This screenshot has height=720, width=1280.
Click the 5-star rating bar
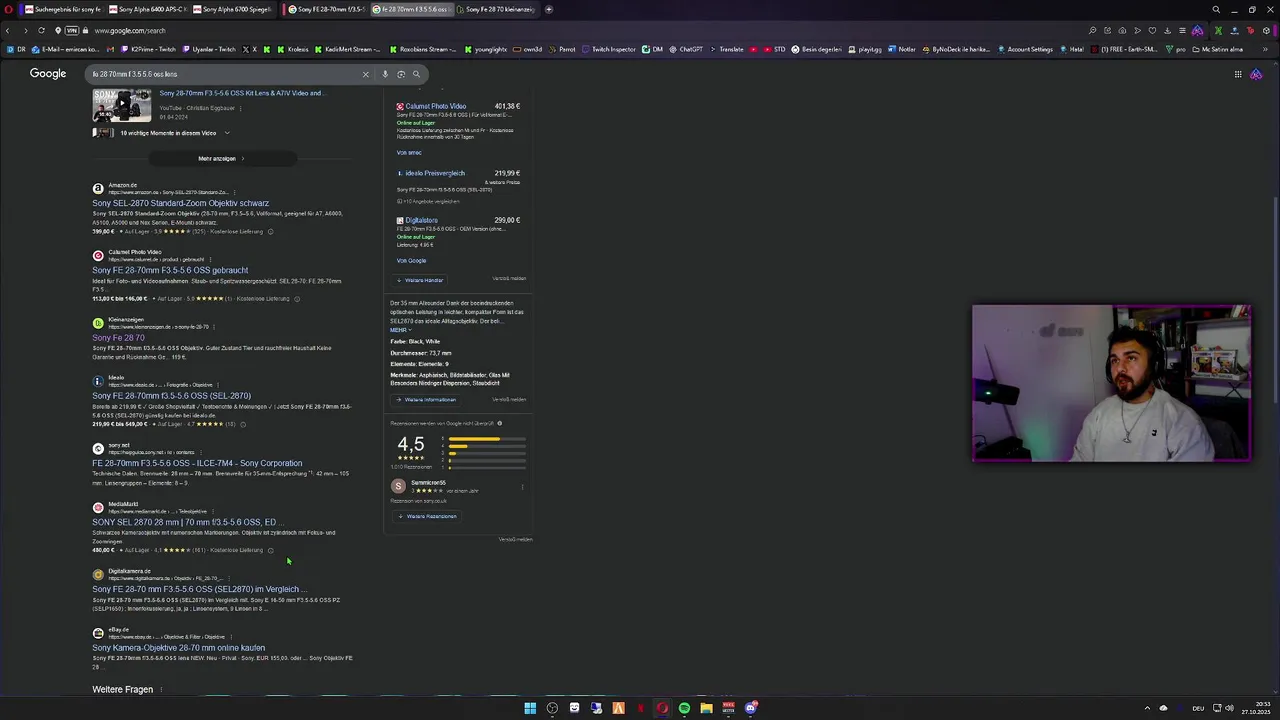(x=487, y=439)
